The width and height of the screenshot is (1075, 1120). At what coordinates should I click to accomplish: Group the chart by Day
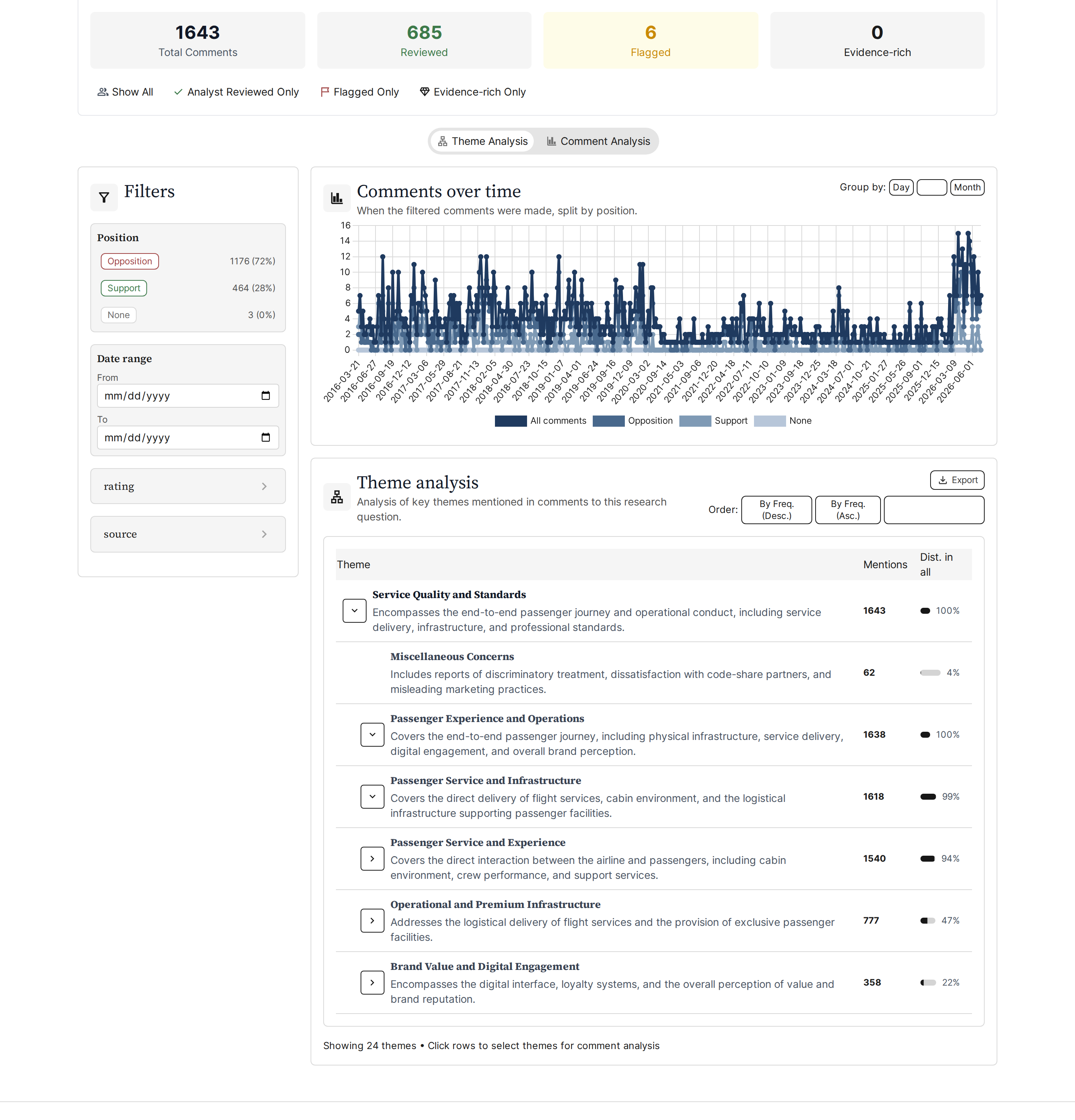(x=901, y=187)
